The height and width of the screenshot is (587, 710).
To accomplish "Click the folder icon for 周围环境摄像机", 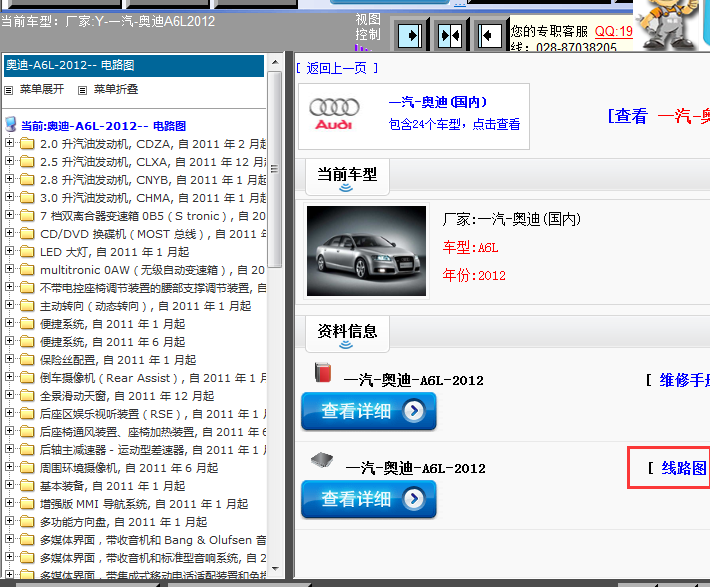I will [x=27, y=467].
